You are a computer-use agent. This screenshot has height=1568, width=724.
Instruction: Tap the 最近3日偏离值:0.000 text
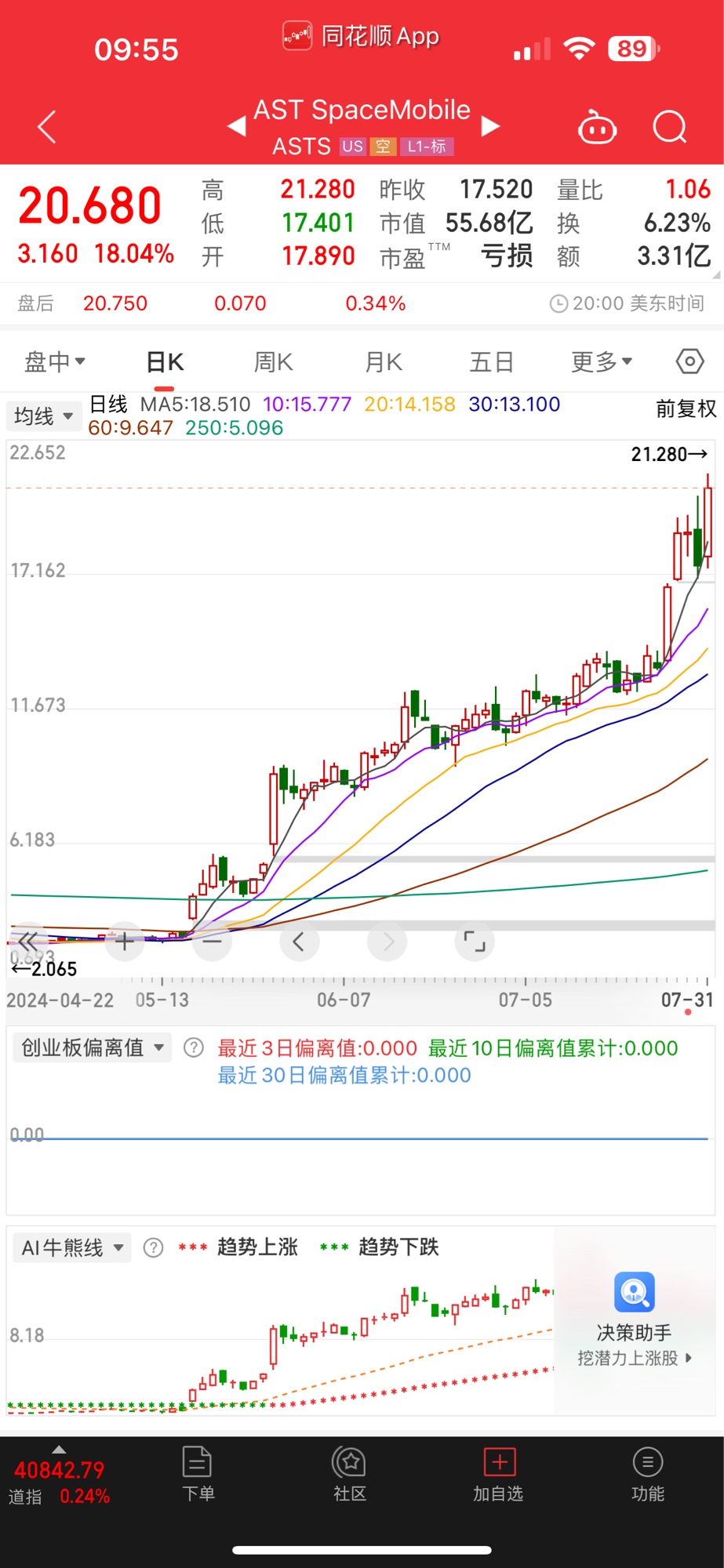point(317,1048)
